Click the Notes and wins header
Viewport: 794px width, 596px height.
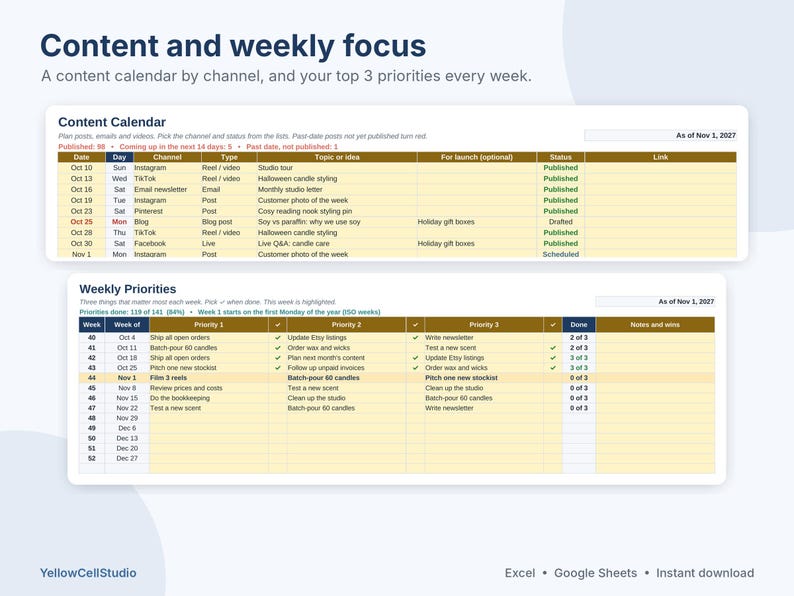(655, 325)
